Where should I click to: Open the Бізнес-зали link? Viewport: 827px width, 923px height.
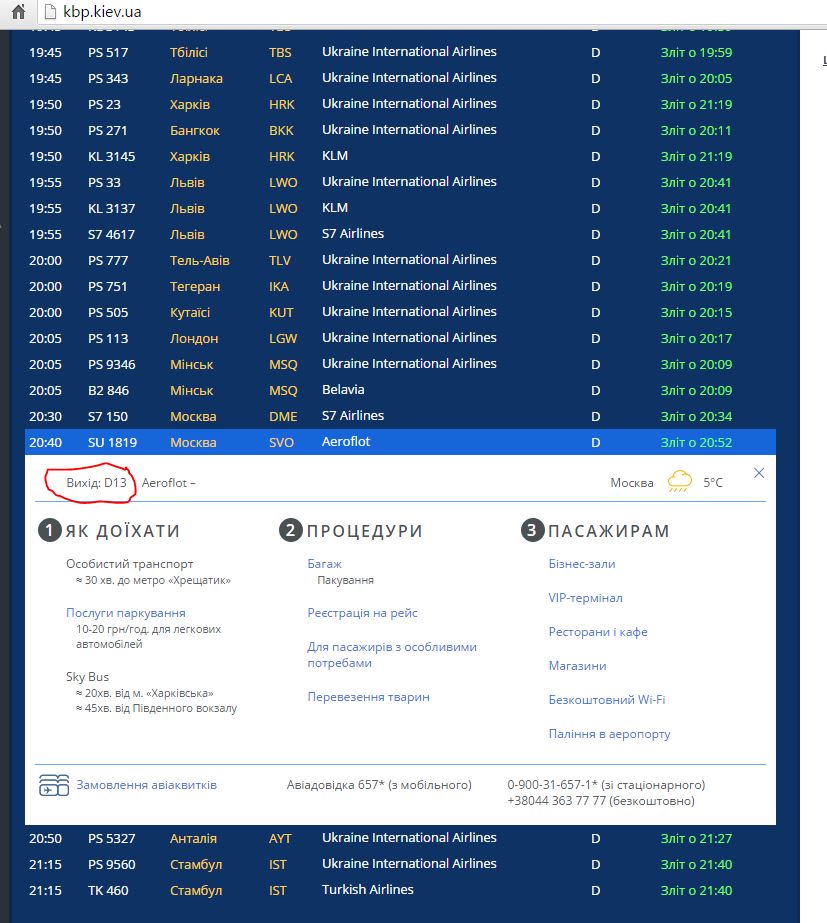pyautogui.click(x=582, y=564)
